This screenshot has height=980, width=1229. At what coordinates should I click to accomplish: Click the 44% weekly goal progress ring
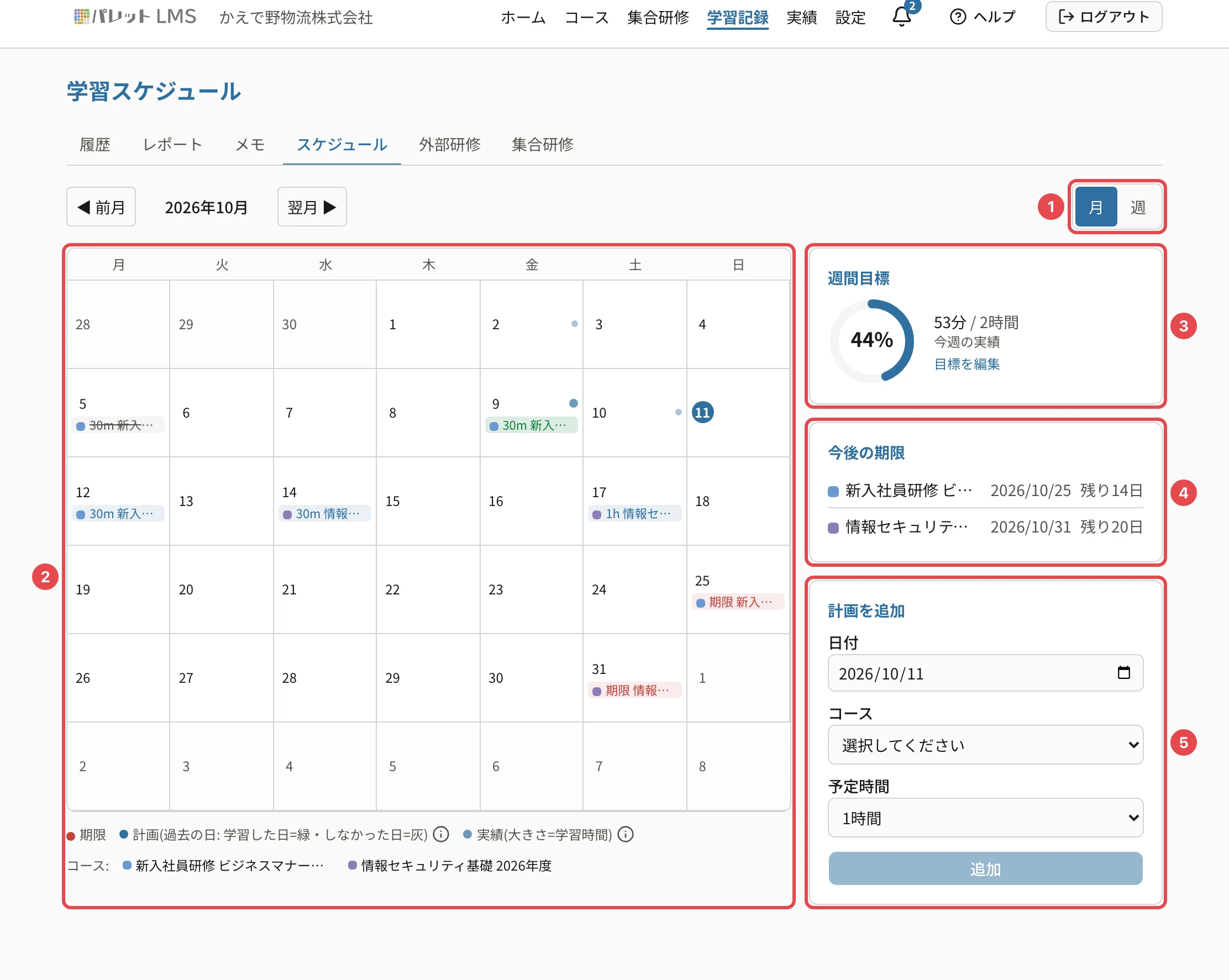click(x=871, y=341)
